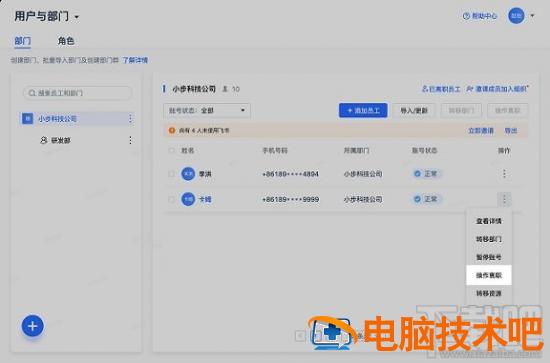Open the 帮助中心 link
Screen dimensions: 550x363
480,16
